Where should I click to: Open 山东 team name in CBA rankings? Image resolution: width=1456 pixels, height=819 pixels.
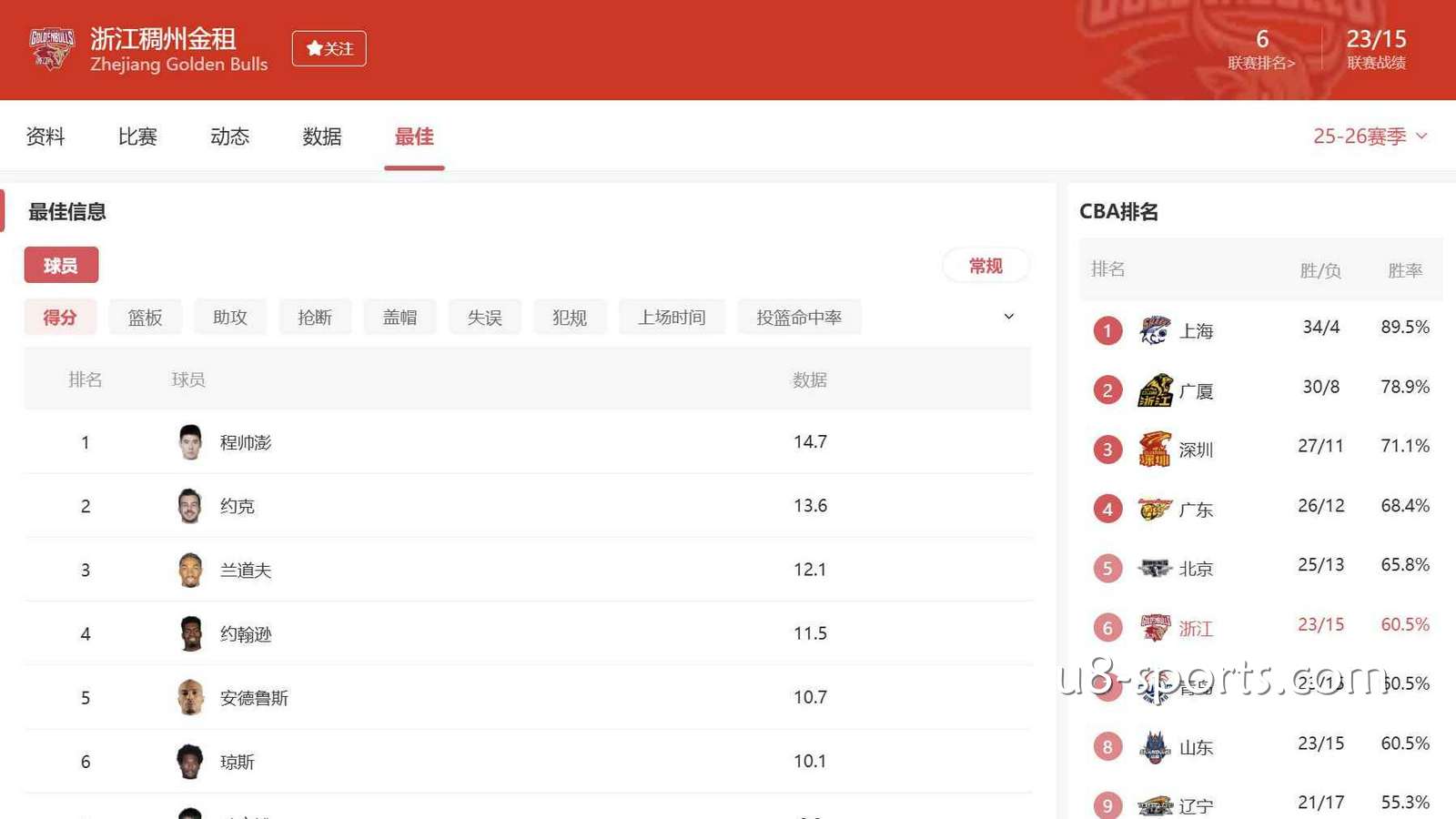pos(1196,748)
